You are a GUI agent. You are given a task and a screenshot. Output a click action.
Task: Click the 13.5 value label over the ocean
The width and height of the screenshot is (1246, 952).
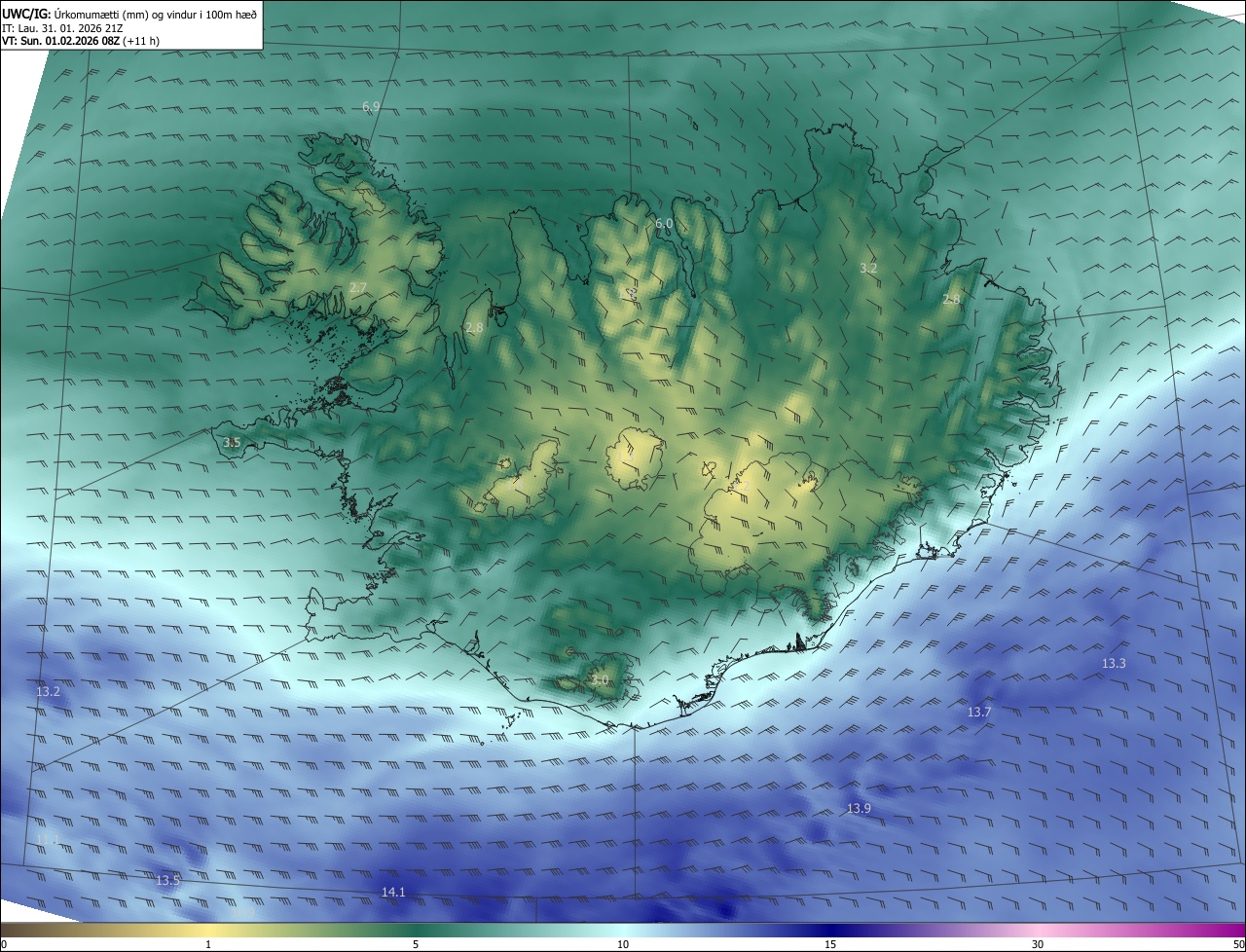pyautogui.click(x=168, y=881)
